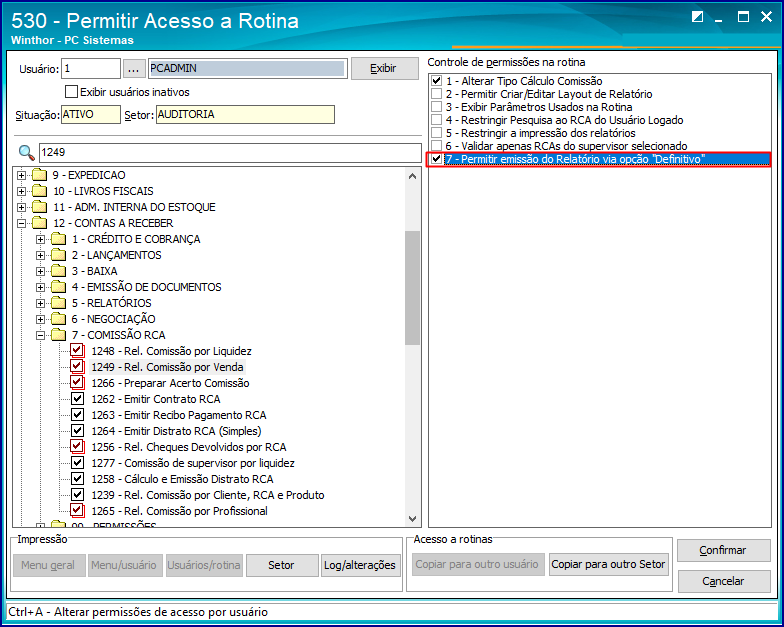The width and height of the screenshot is (784, 627).
Task: Click the PCADMIN user name field
Action: (x=247, y=68)
